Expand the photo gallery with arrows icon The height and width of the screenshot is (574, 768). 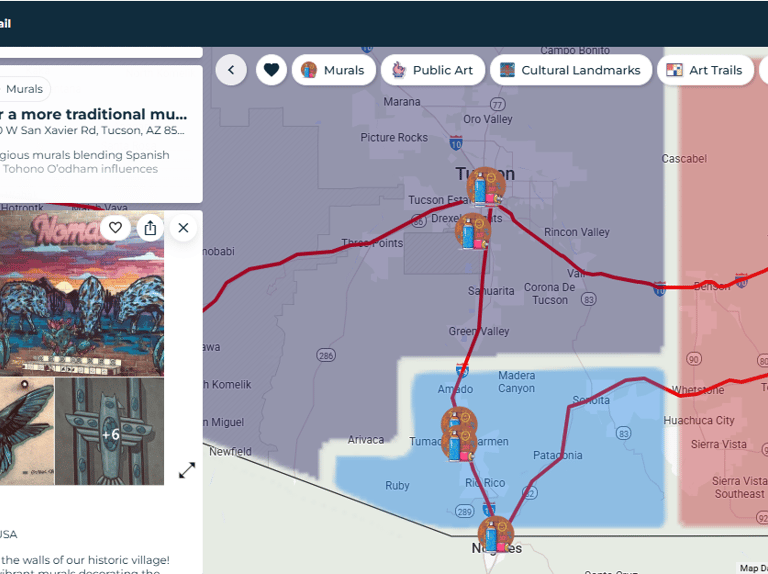[x=187, y=470]
